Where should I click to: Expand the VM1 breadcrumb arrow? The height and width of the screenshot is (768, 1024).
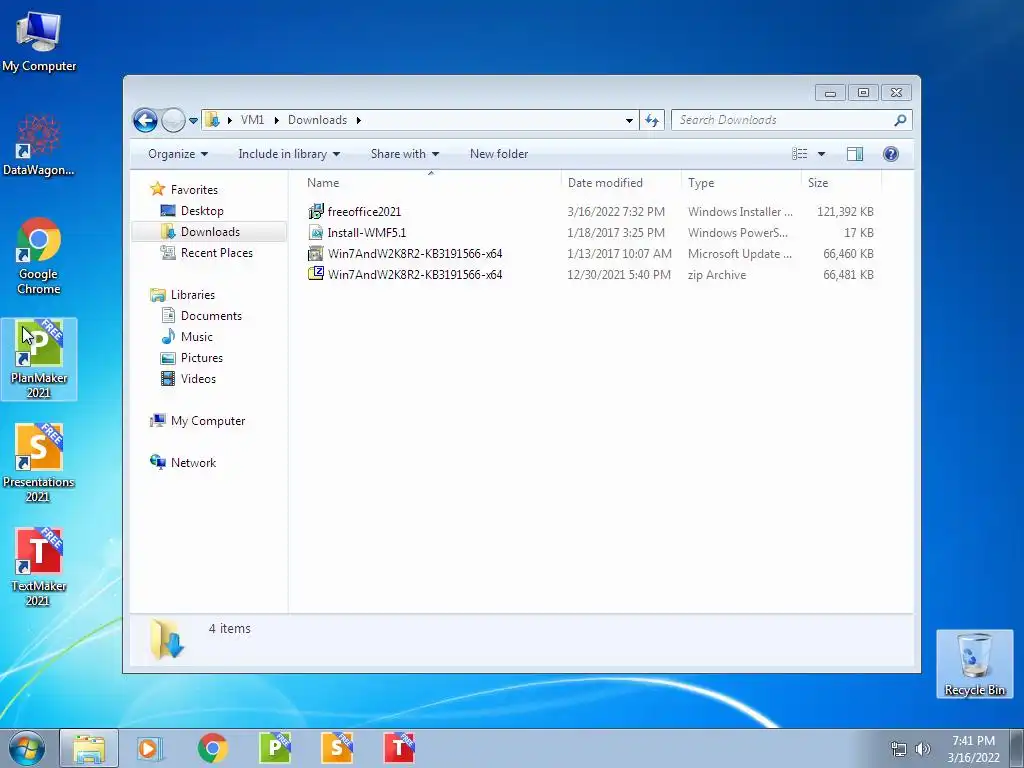coord(277,120)
